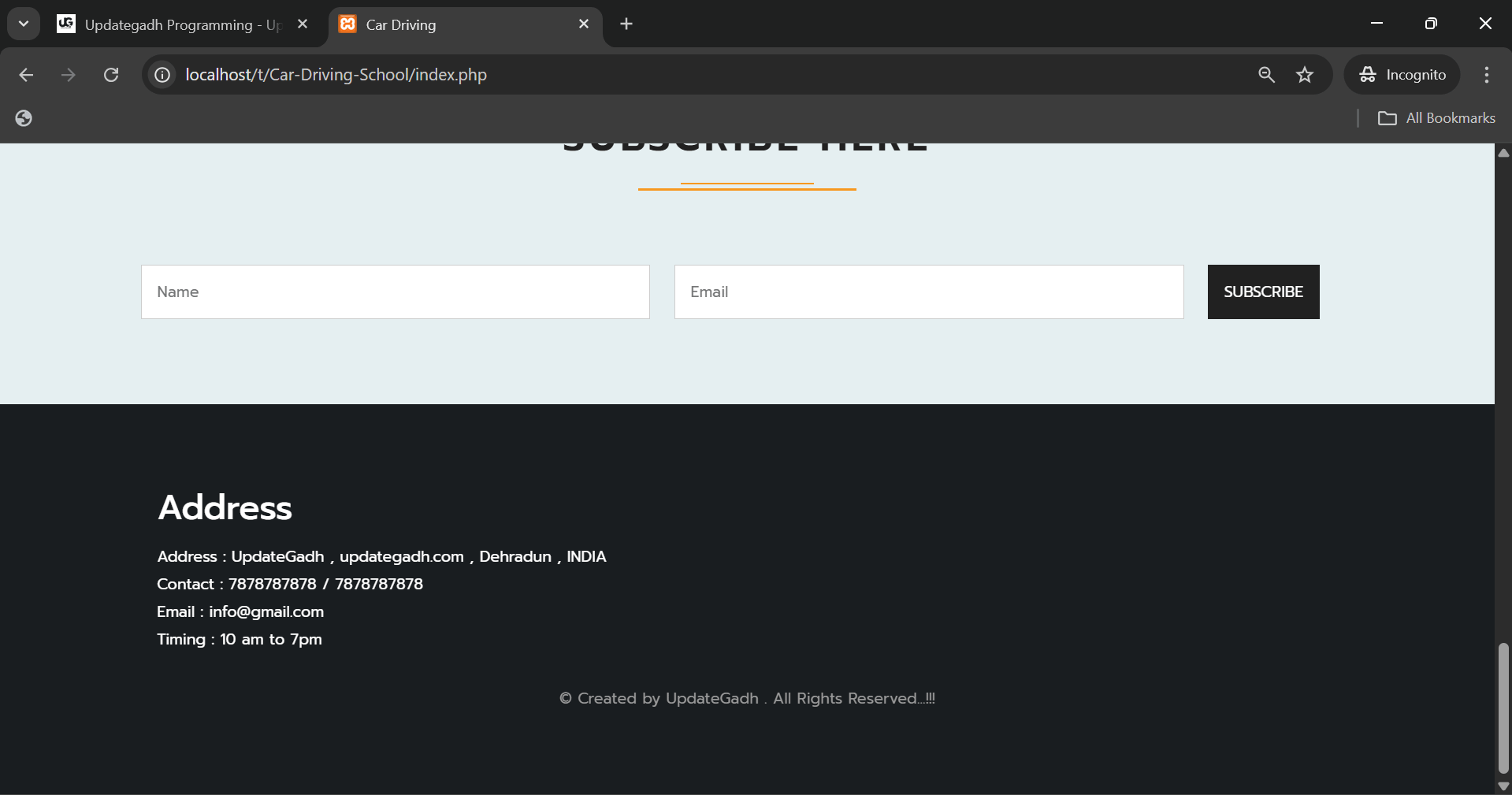This screenshot has height=795, width=1512.
Task: Open a new browser tab
Action: point(626,24)
